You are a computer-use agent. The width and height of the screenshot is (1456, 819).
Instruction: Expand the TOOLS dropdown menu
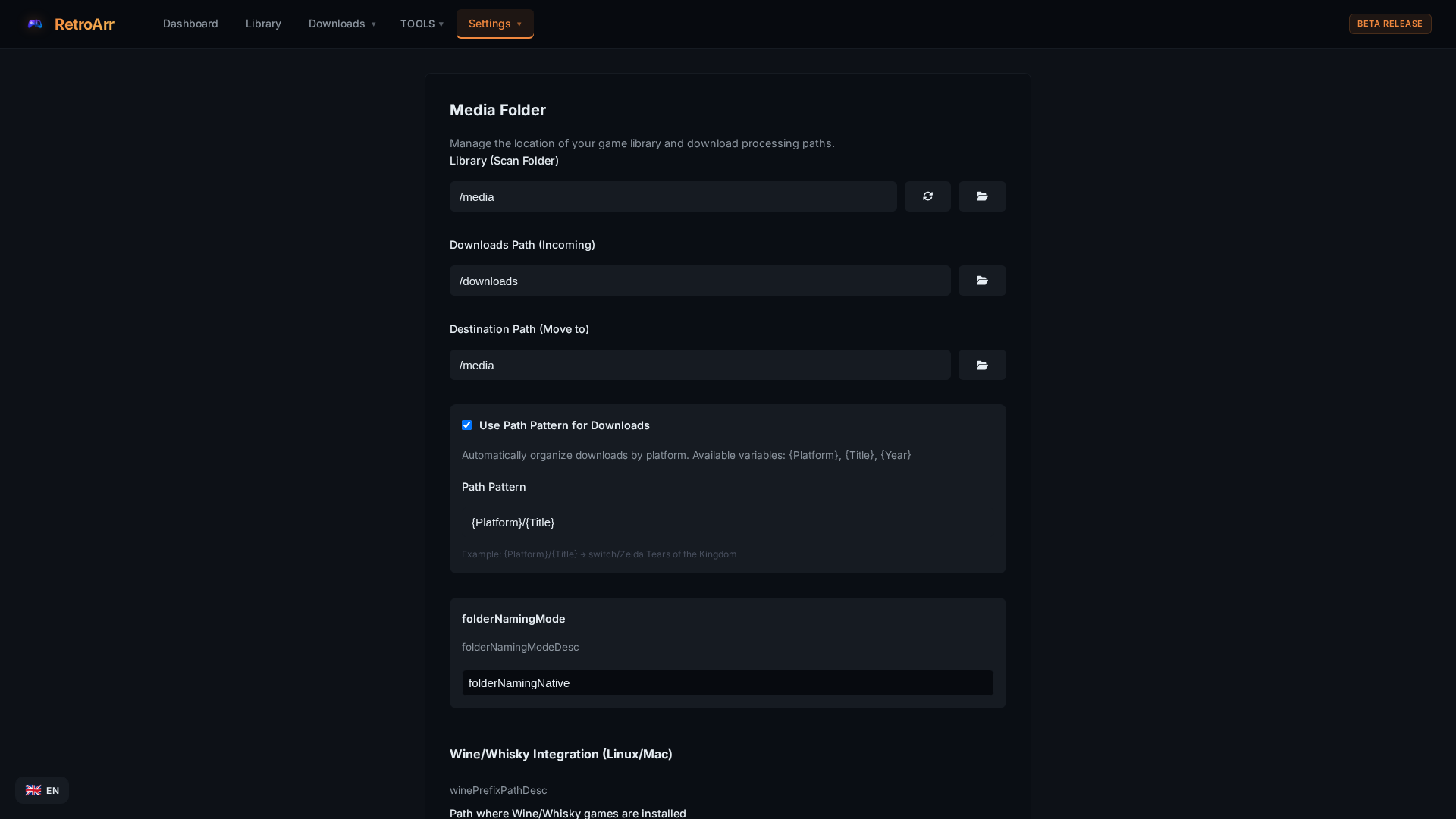[x=422, y=24]
